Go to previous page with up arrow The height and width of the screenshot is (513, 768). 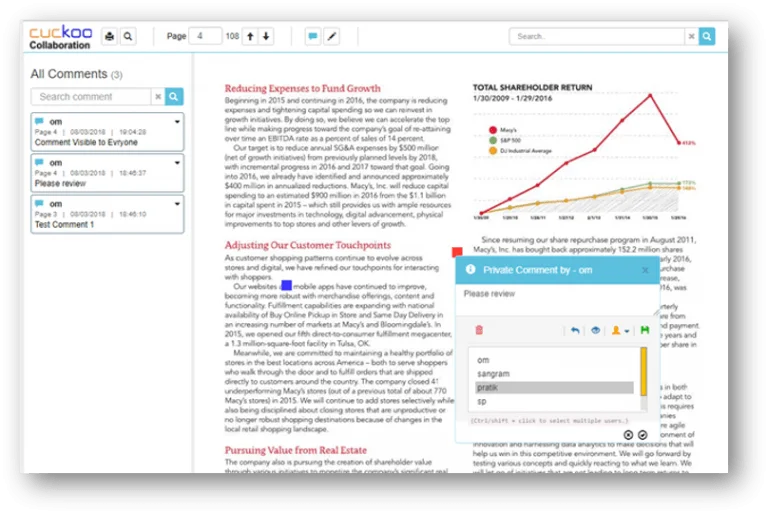pos(250,36)
